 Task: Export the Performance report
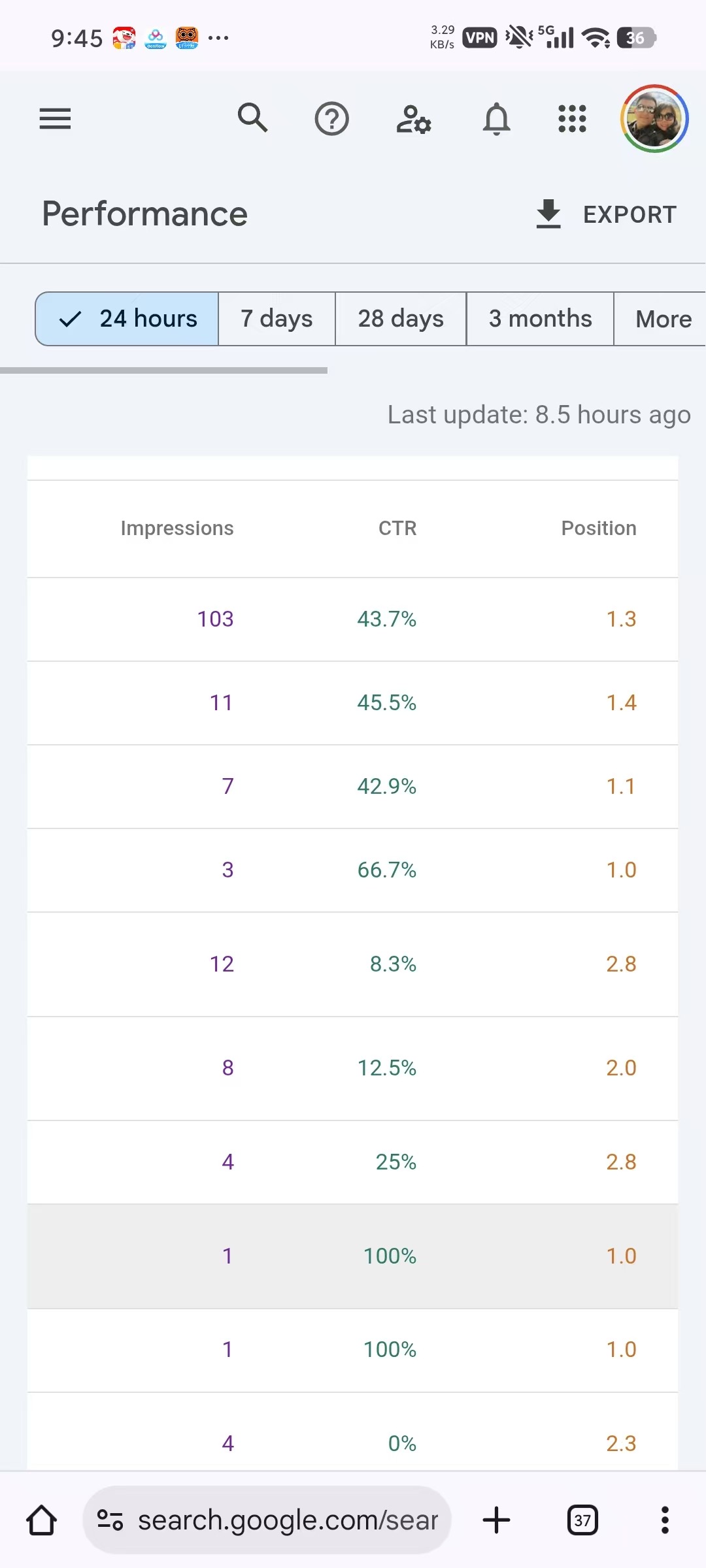tap(606, 214)
